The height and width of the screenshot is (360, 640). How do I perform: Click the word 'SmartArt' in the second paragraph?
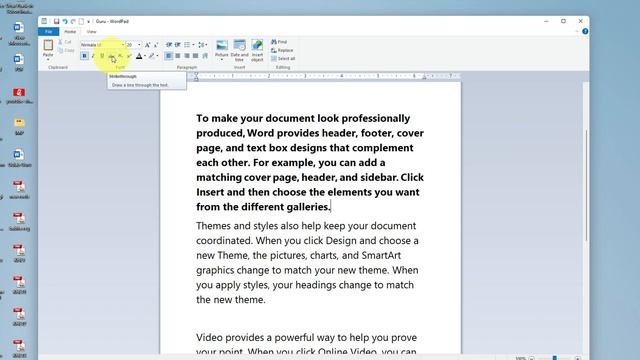point(381,256)
